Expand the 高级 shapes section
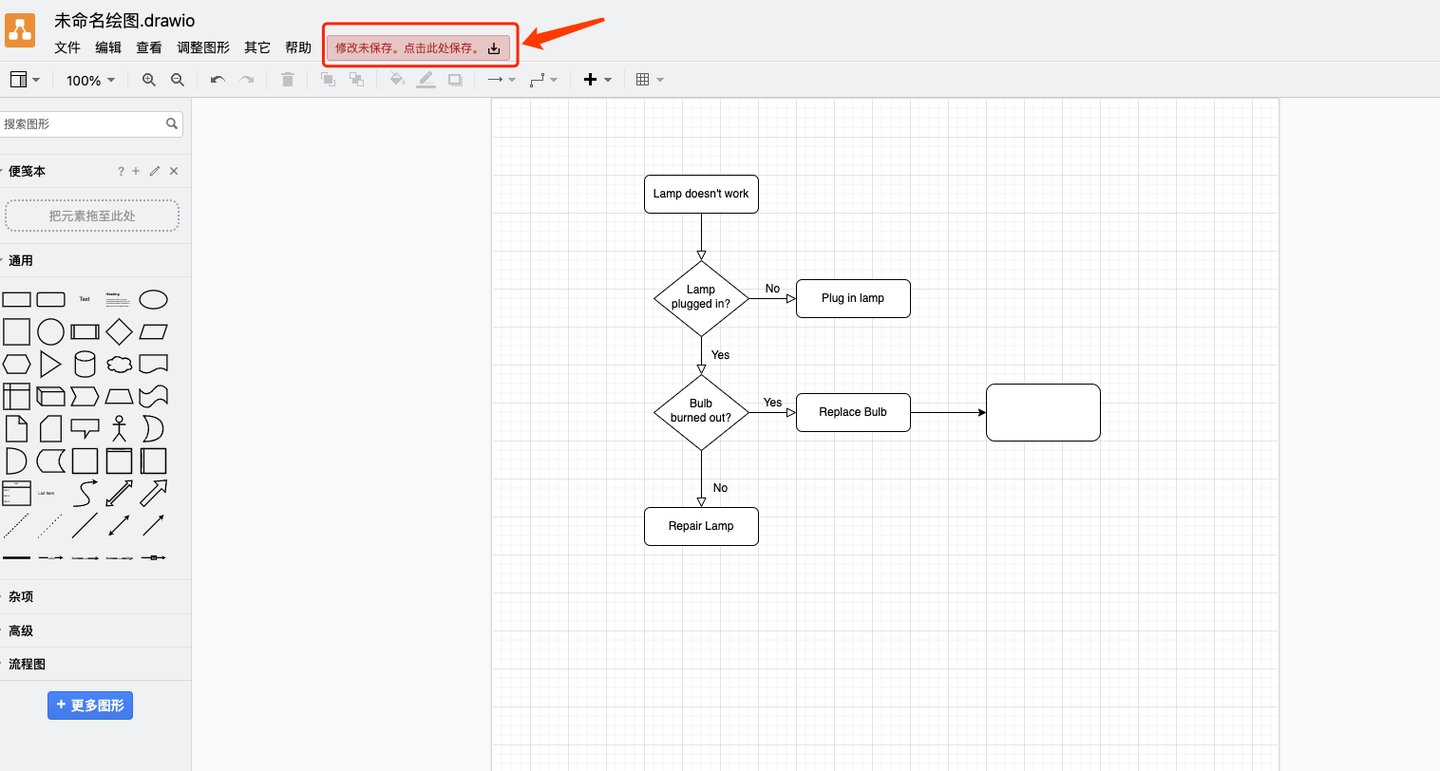Image resolution: width=1440 pixels, height=771 pixels. (x=19, y=630)
